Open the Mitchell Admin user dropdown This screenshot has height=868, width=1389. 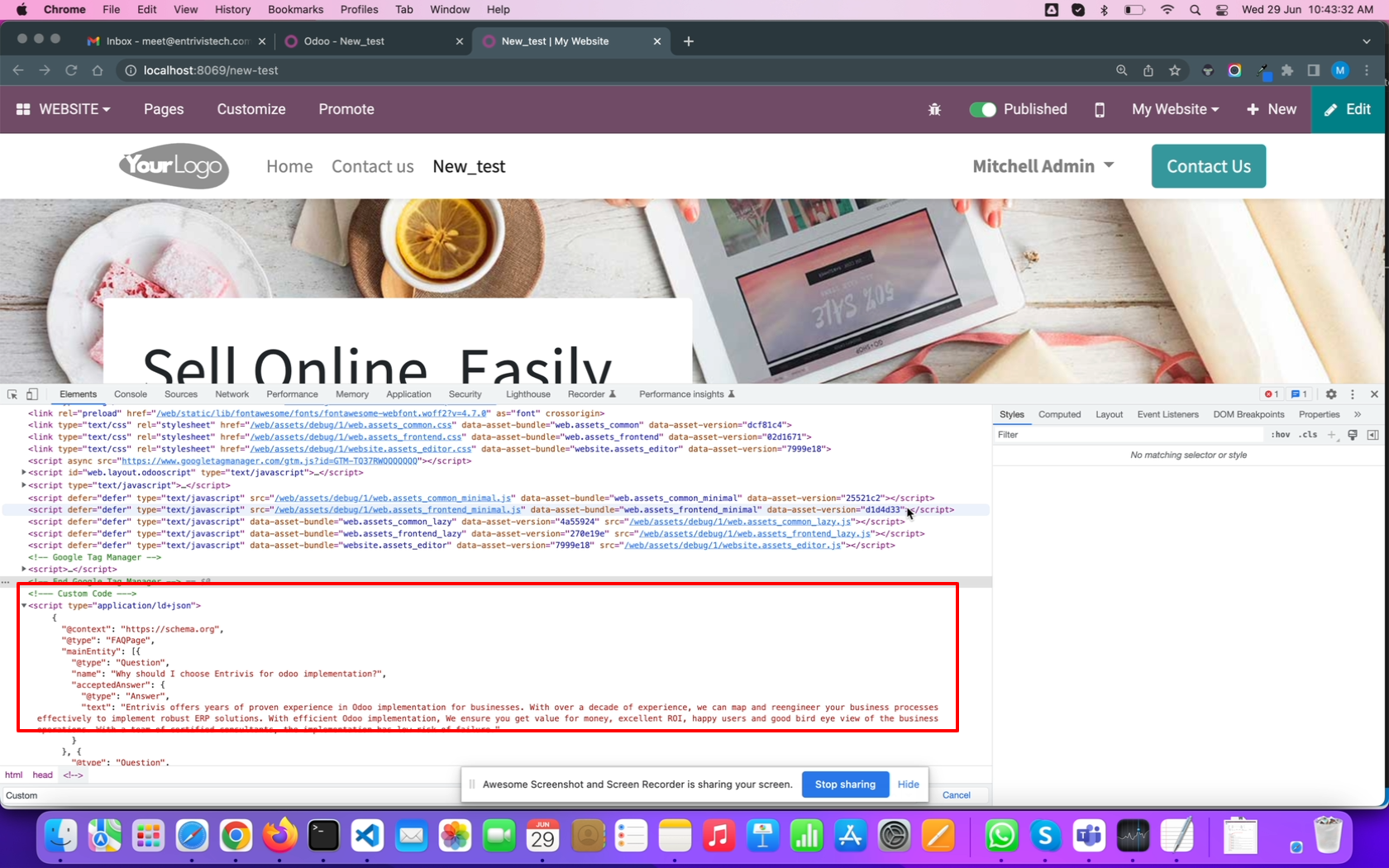pos(1043,166)
